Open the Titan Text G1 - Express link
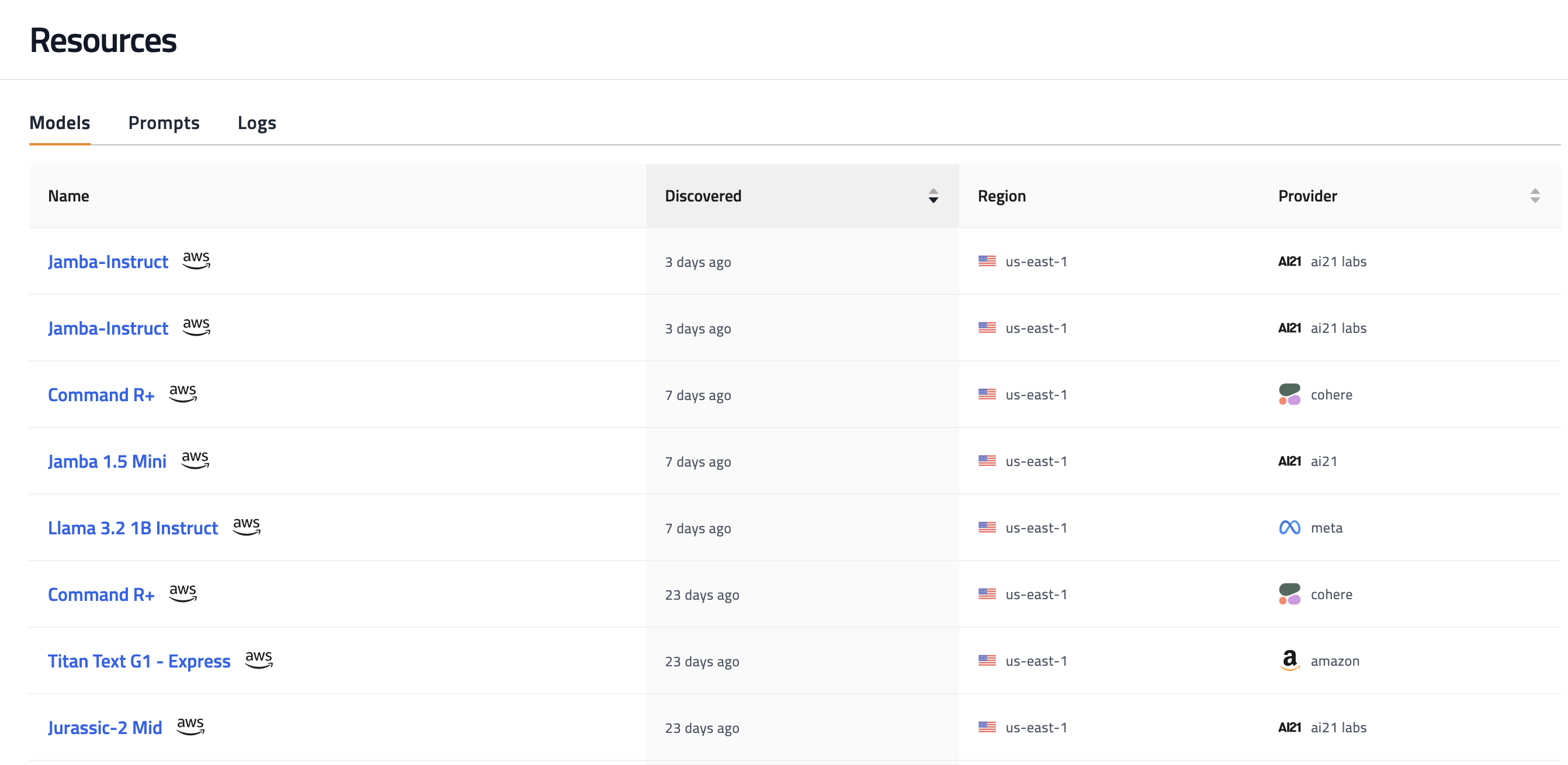The image size is (1568, 765). tap(139, 661)
